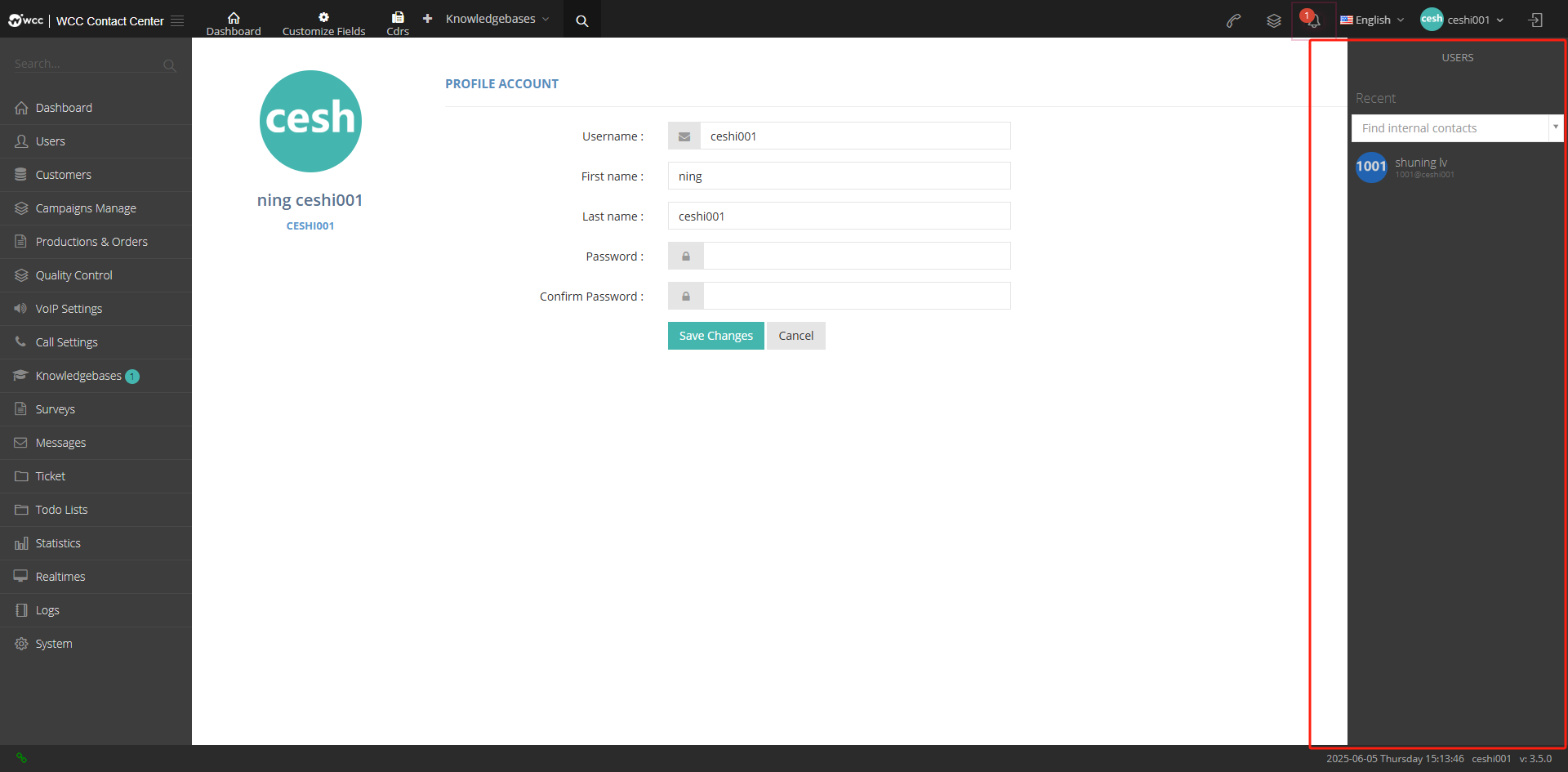Open the English language dropdown
This screenshot has height=772, width=1568.
1372,20
